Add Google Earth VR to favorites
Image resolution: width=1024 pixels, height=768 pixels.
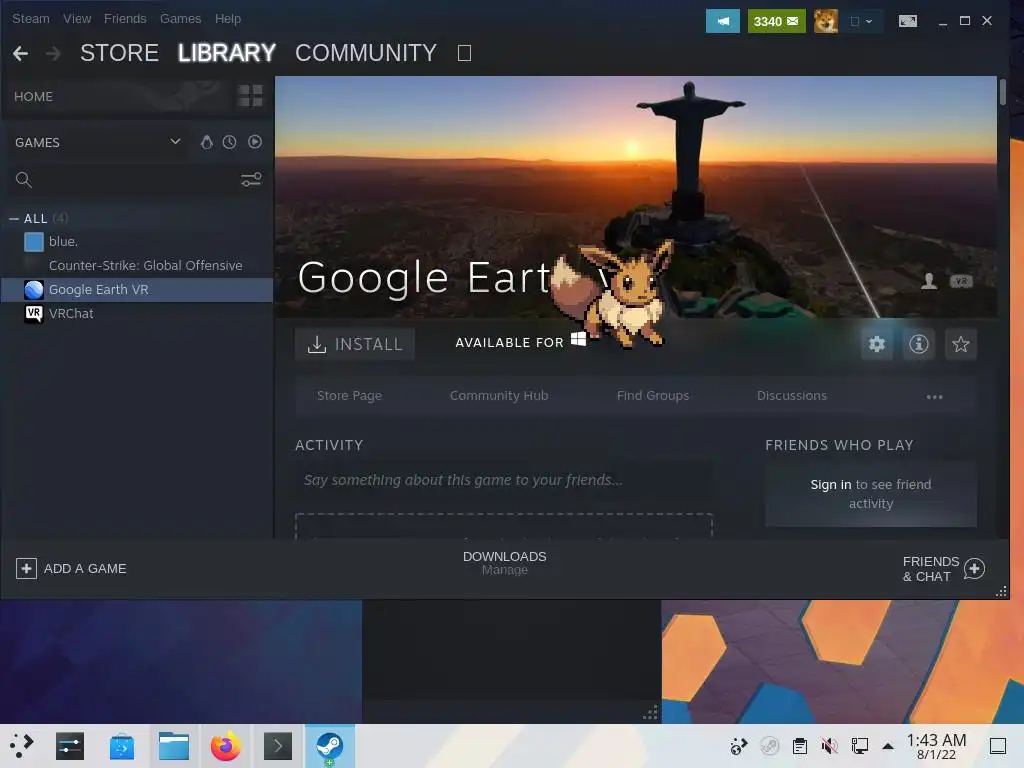960,344
